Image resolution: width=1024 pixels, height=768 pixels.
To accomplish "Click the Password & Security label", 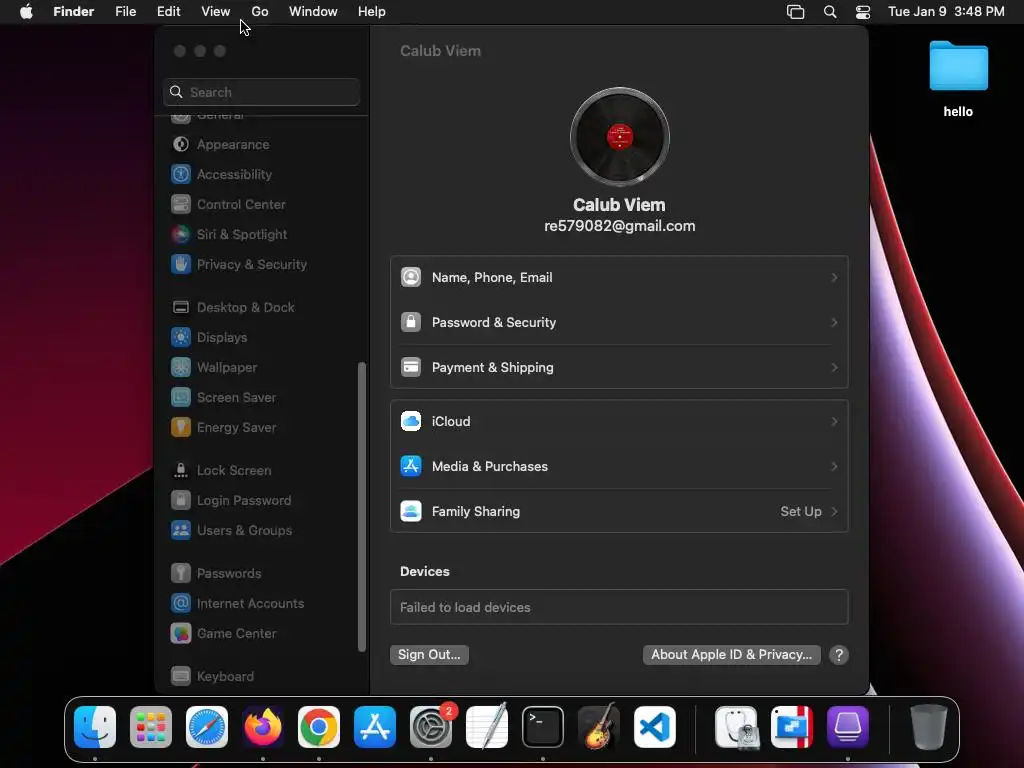I will (x=494, y=323).
